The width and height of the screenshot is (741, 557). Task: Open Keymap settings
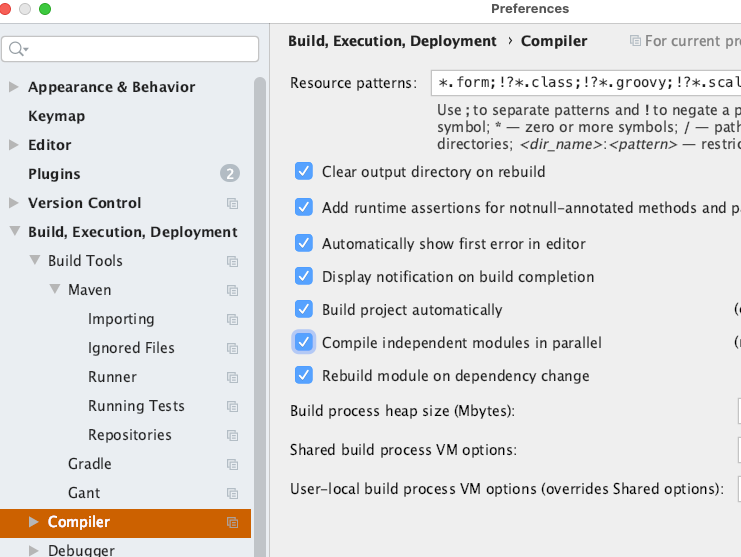pos(57,116)
